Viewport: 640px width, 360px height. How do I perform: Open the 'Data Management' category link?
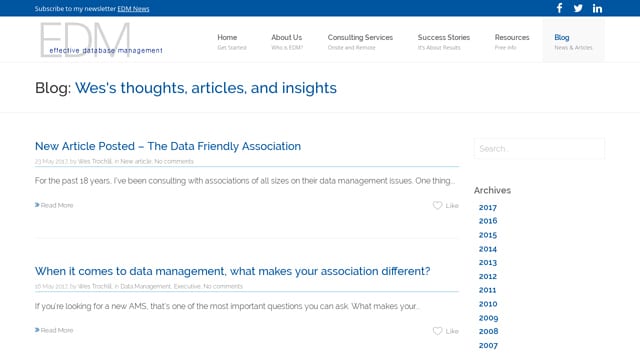coord(145,286)
